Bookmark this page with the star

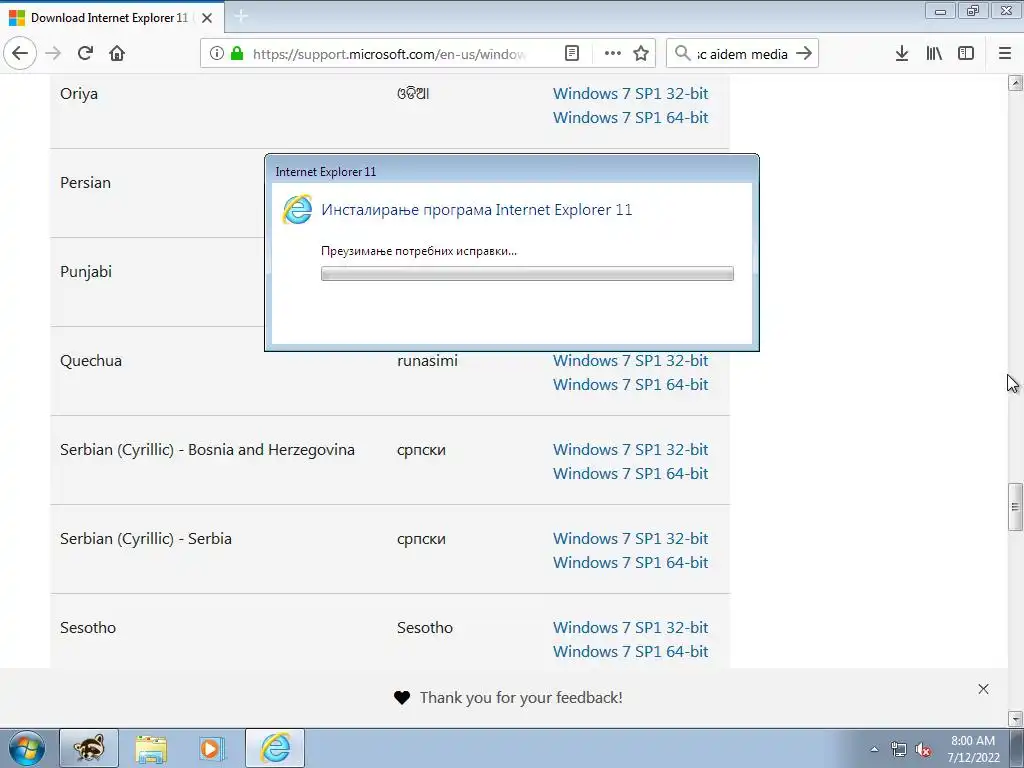coord(641,53)
